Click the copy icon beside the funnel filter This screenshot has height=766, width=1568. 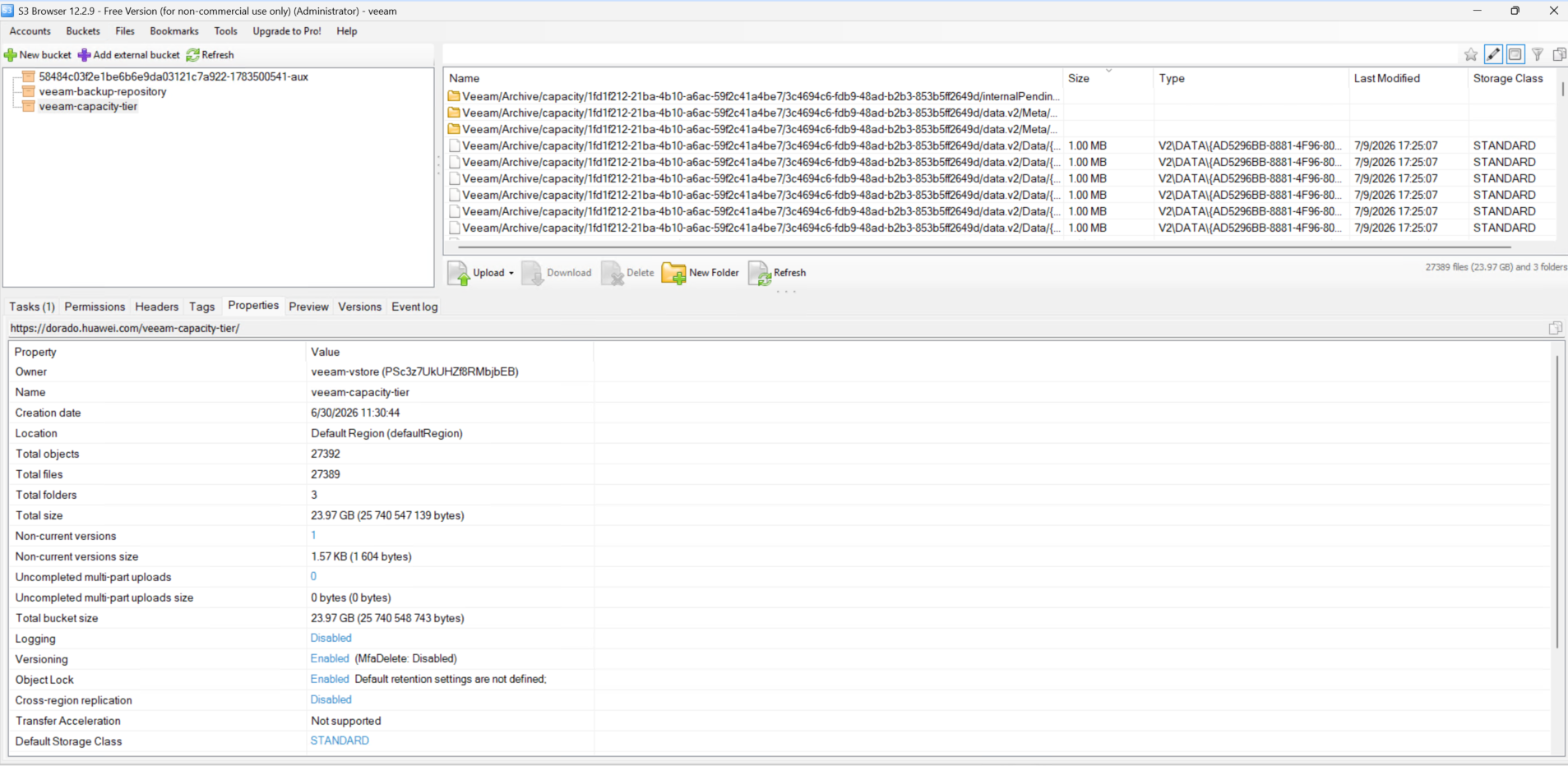[x=1559, y=54]
